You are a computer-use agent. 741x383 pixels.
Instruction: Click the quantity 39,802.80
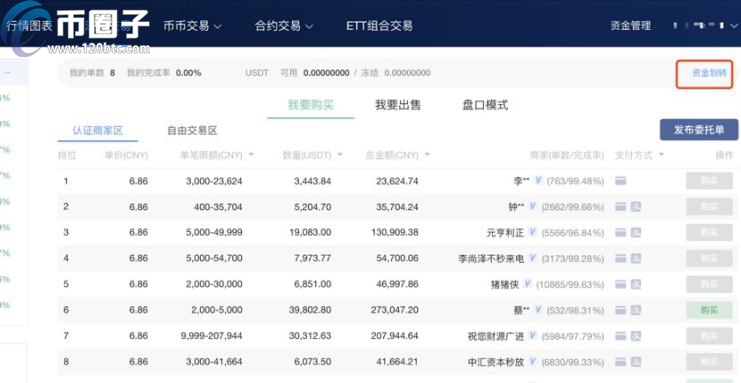(310, 310)
